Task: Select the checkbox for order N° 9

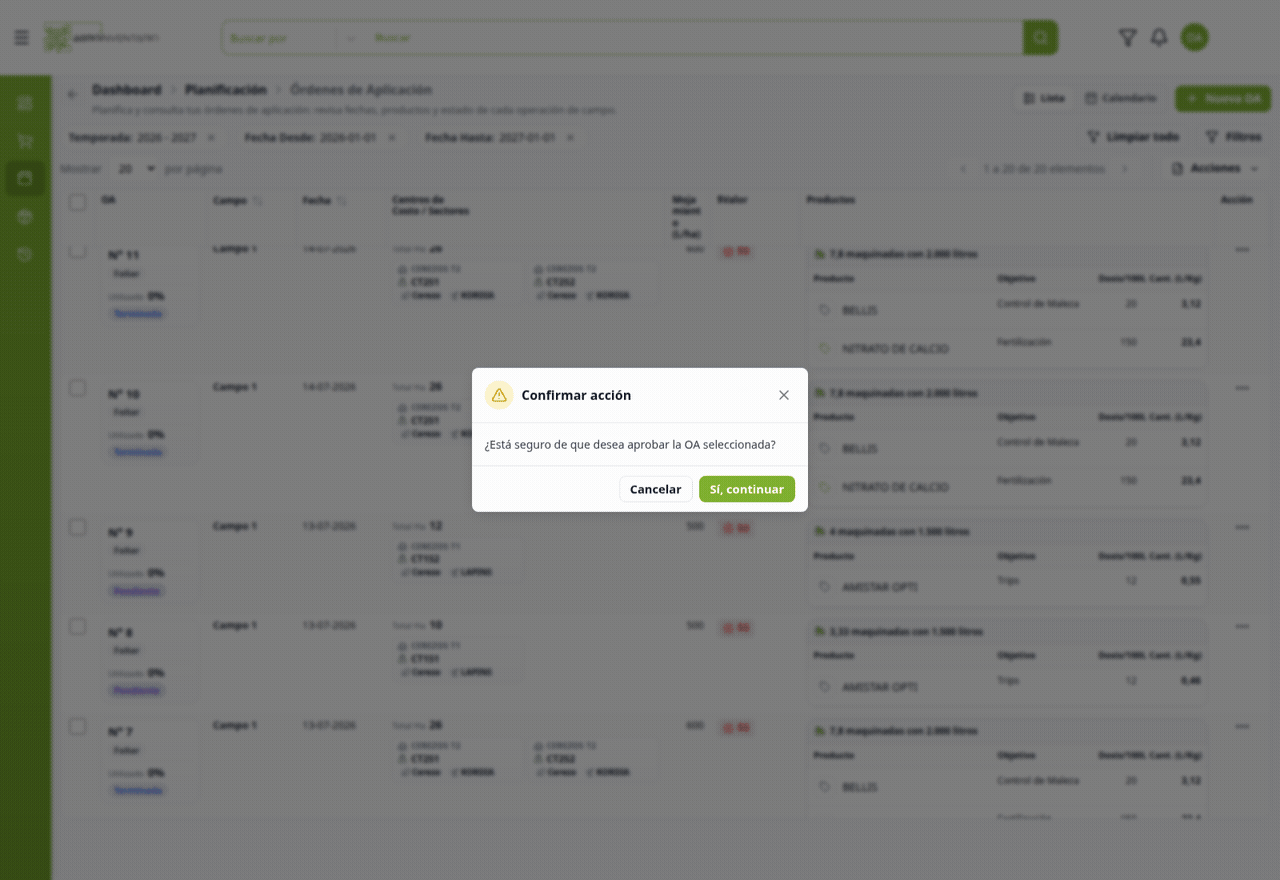Action: tap(77, 526)
